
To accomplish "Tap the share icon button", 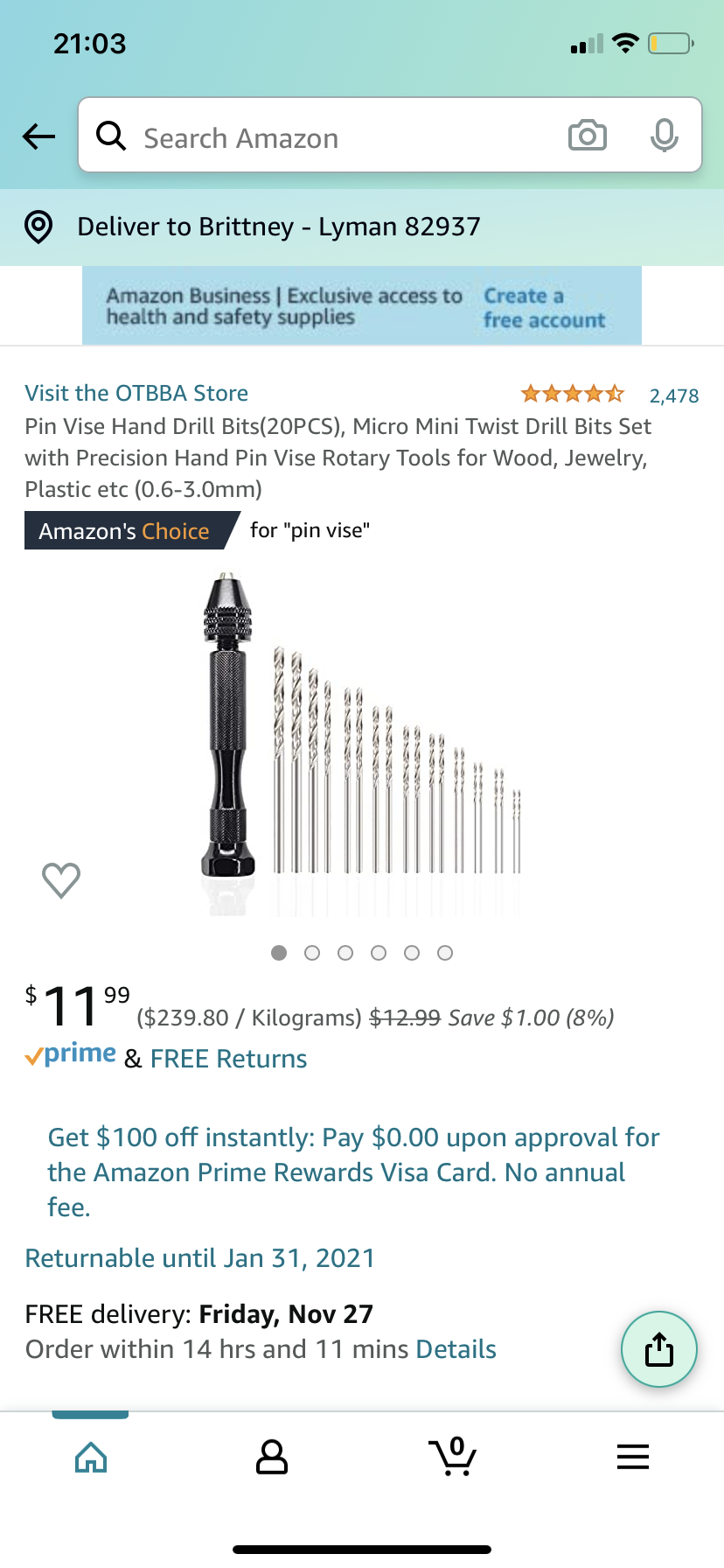I will (658, 1349).
